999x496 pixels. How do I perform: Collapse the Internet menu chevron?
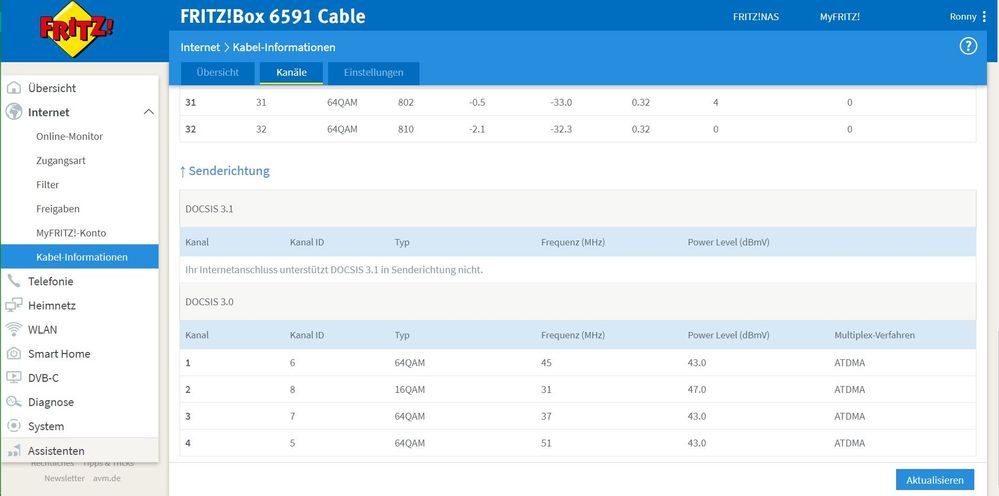[x=149, y=112]
